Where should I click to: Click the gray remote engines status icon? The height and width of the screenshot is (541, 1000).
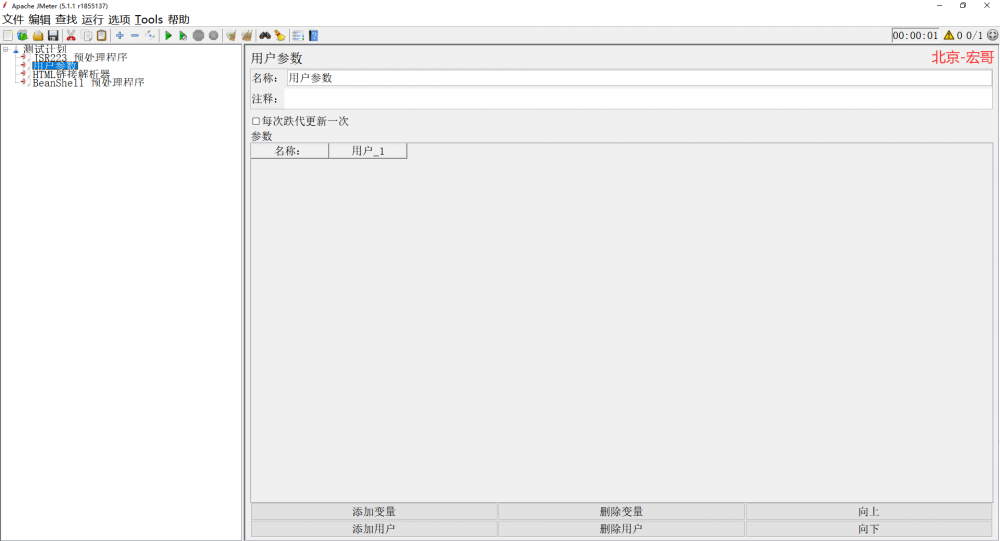coord(992,36)
